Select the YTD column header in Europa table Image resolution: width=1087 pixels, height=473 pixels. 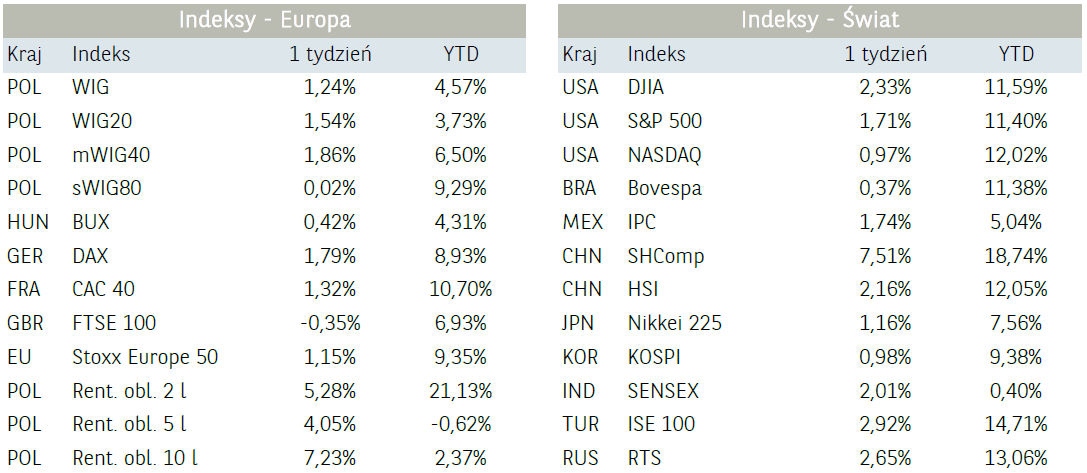click(461, 54)
